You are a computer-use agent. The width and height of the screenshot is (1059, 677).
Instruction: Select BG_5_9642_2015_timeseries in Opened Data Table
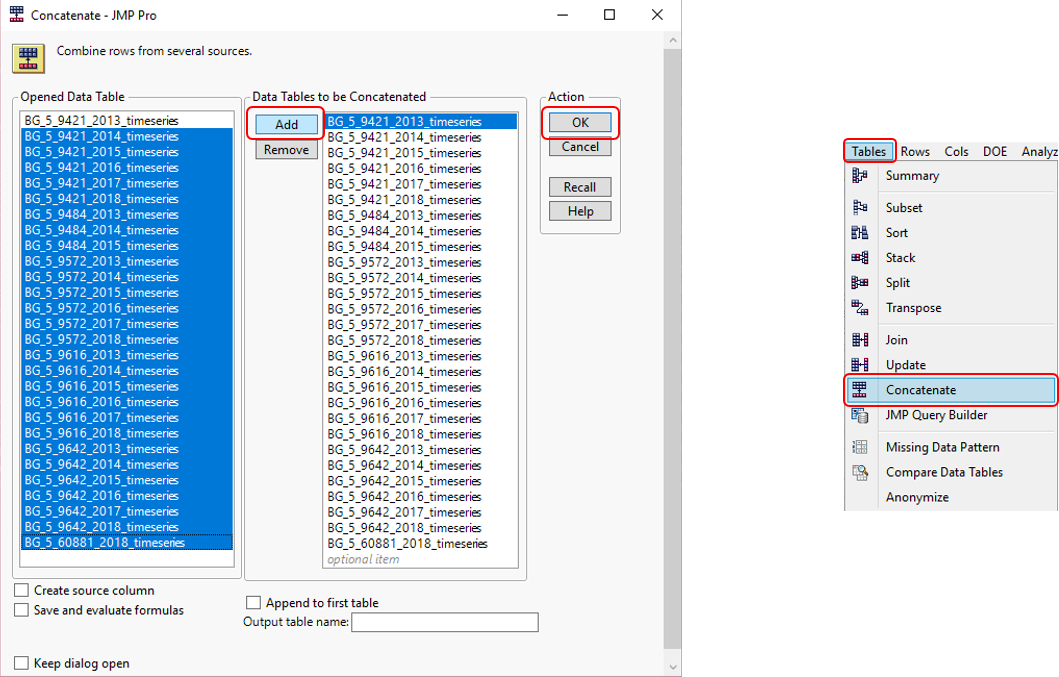coord(128,480)
